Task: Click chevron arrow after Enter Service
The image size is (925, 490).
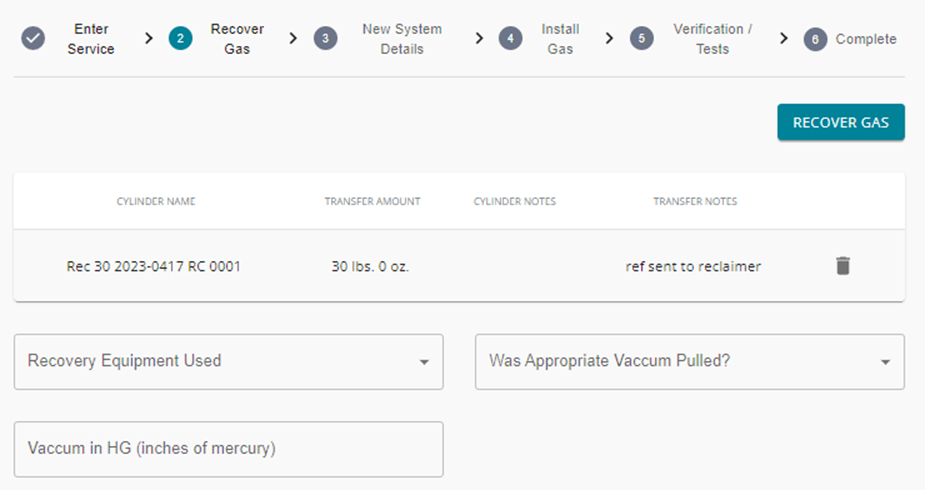Action: point(149,39)
